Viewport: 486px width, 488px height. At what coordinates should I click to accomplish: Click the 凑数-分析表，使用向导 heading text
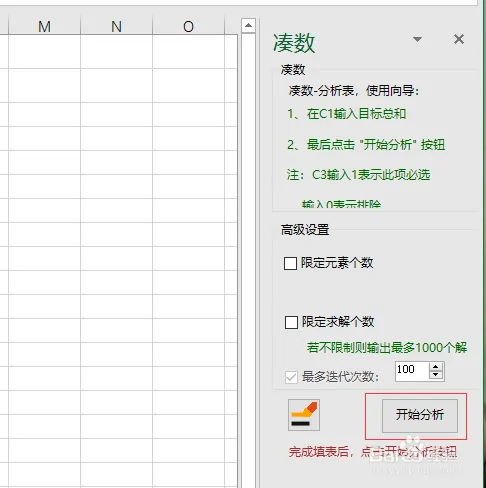click(x=354, y=91)
